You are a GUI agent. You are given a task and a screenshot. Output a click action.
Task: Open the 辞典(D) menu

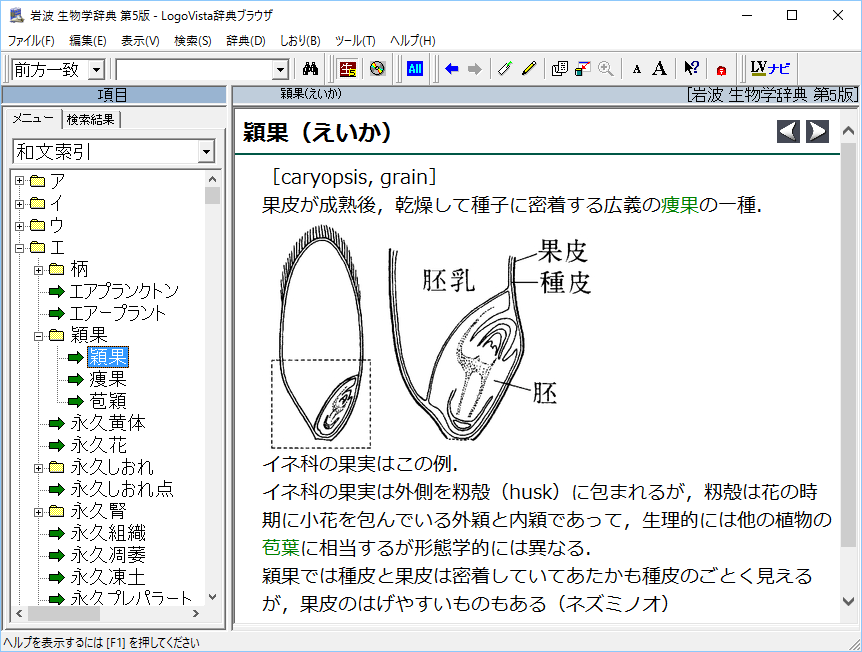(x=245, y=41)
